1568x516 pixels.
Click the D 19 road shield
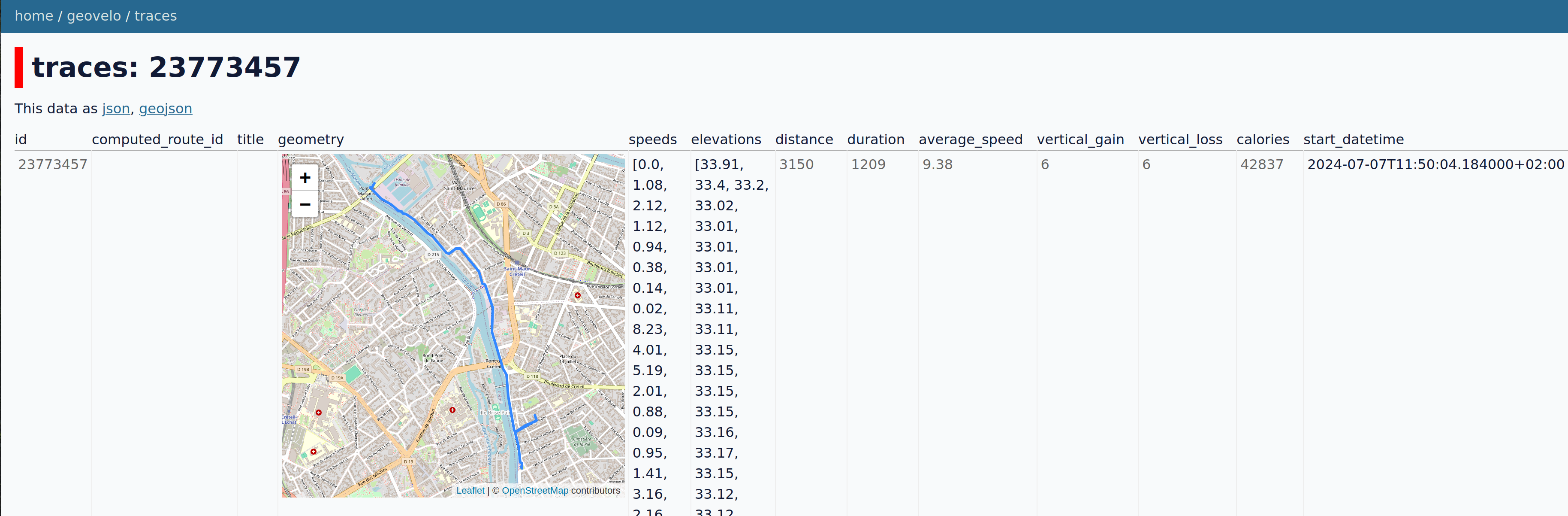pyautogui.click(x=408, y=462)
